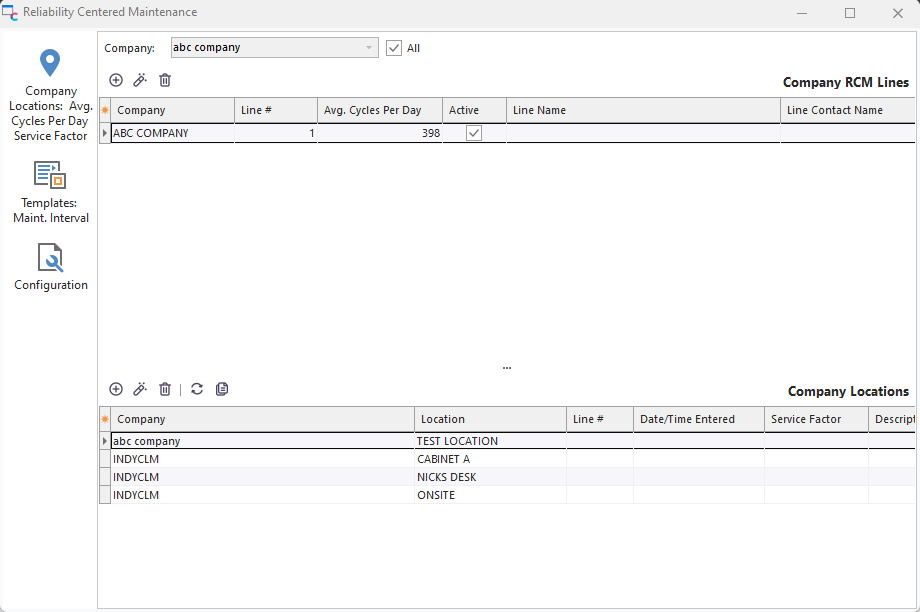Open Templates: Maint. Interval in the sidebar
Image resolution: width=920 pixels, height=612 pixels.
point(51,191)
